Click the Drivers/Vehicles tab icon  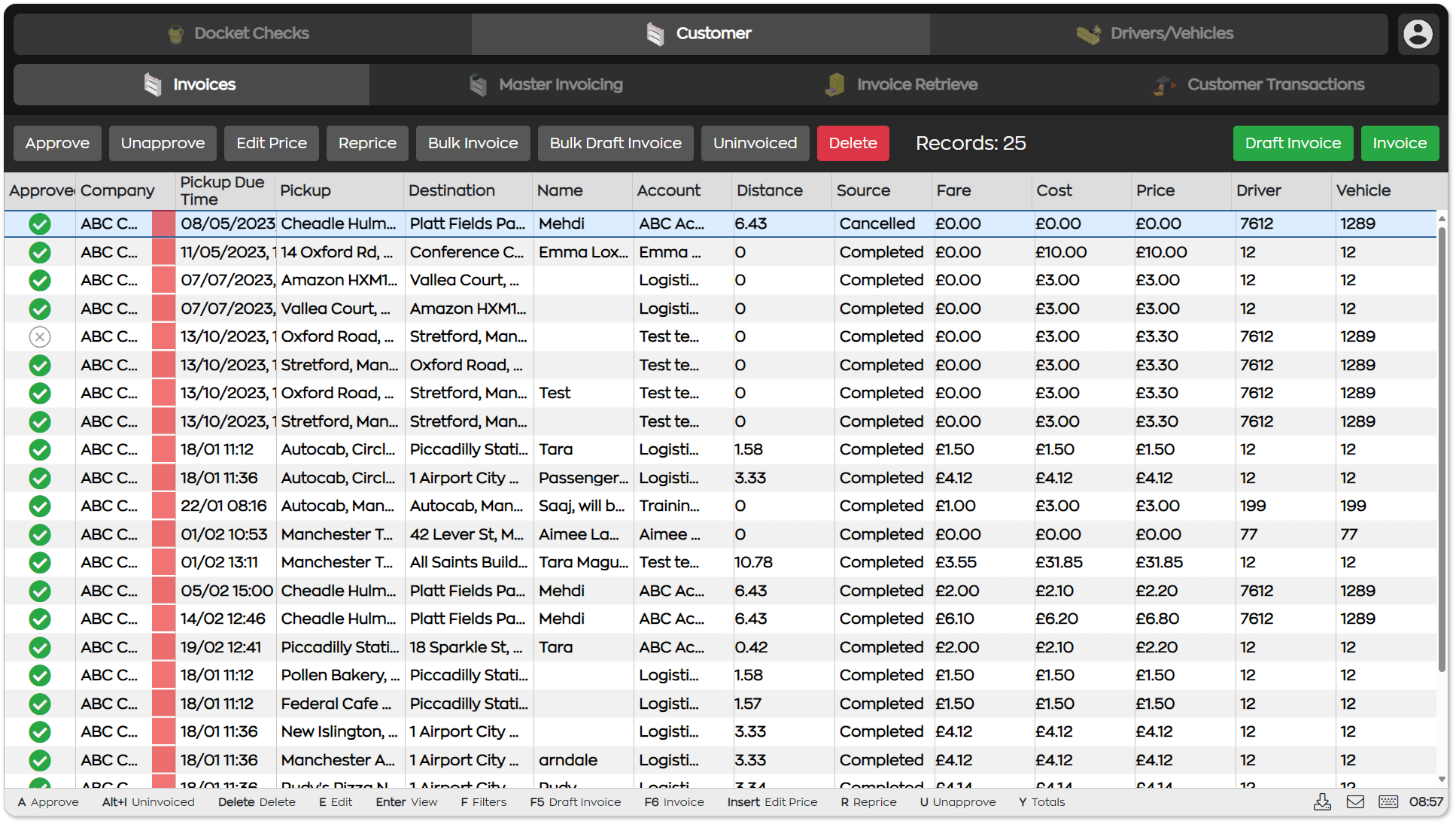[1088, 34]
